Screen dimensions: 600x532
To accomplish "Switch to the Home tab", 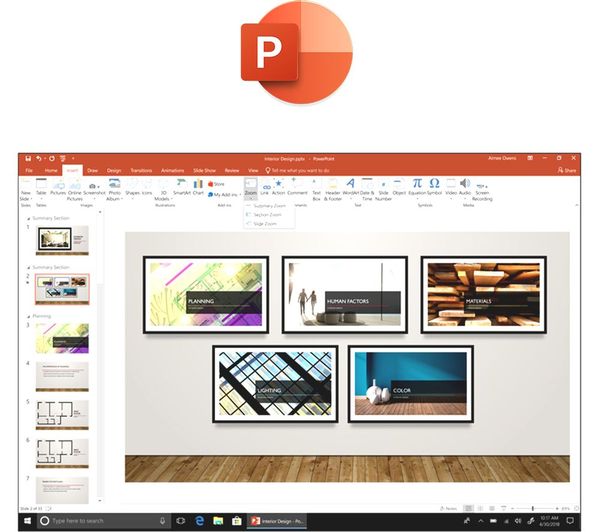I will pos(51,170).
